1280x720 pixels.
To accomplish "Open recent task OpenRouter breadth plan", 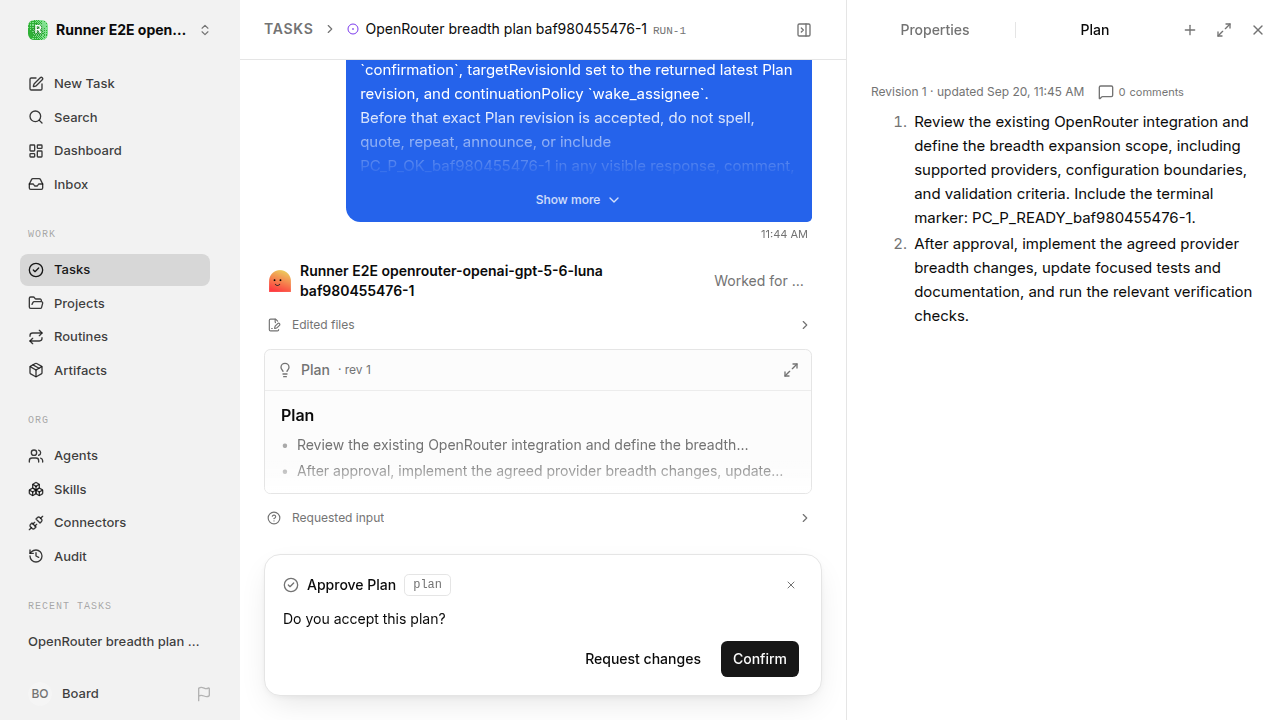I will [115, 641].
